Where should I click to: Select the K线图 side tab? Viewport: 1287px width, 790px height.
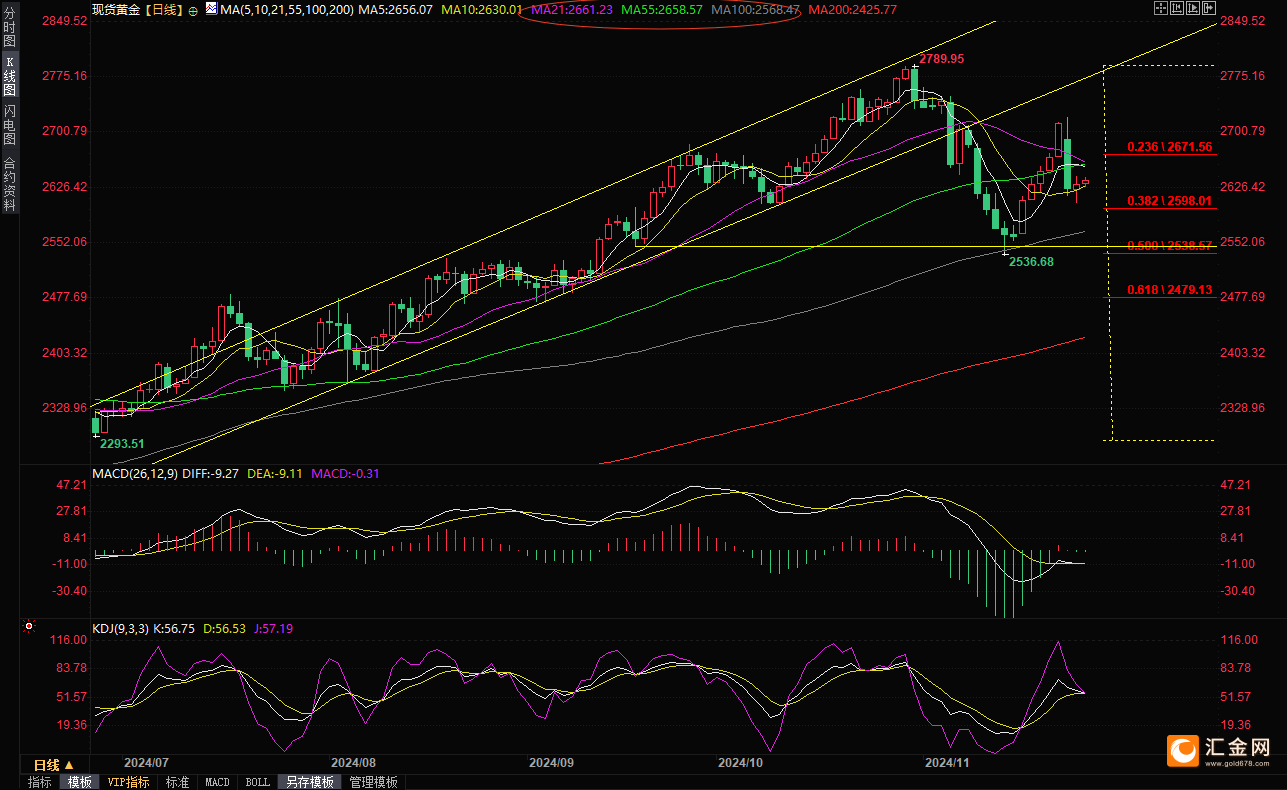pyautogui.click(x=9, y=76)
